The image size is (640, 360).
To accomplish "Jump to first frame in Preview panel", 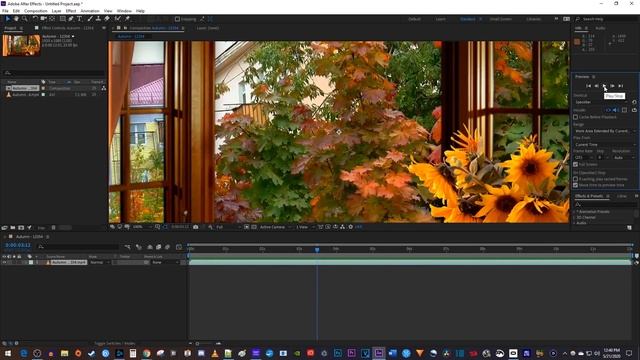I will [588, 86].
